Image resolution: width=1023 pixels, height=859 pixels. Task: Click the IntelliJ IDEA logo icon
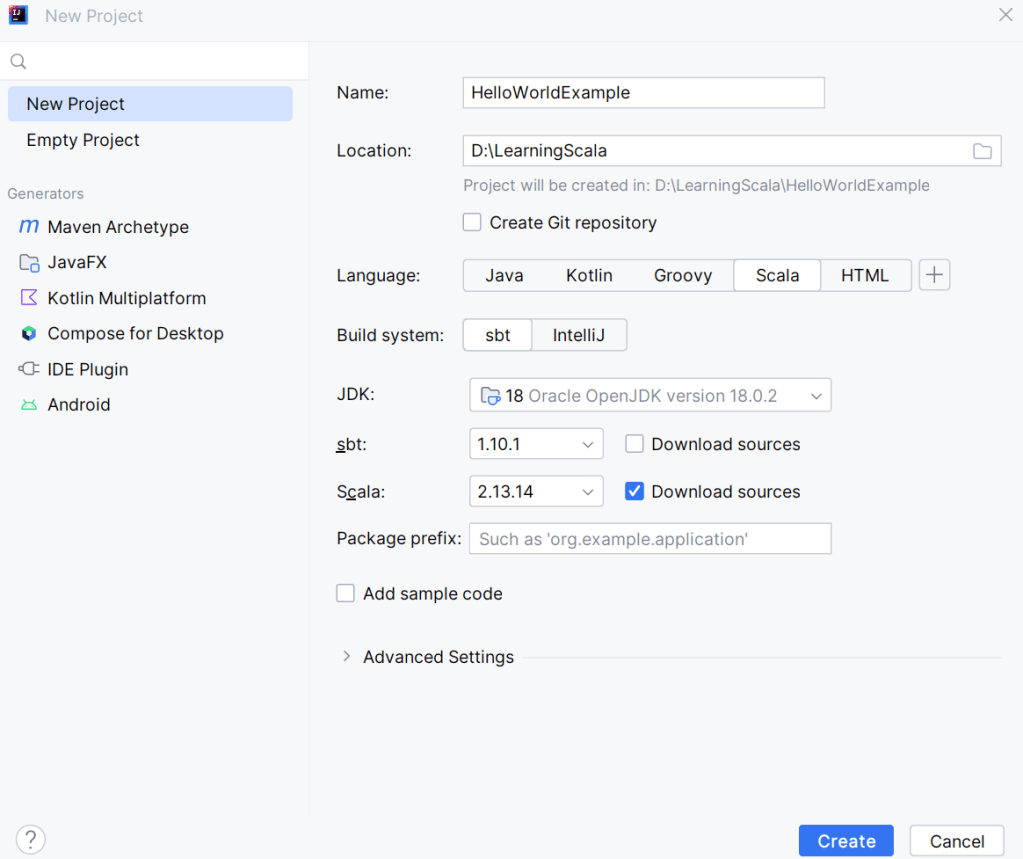(18, 15)
